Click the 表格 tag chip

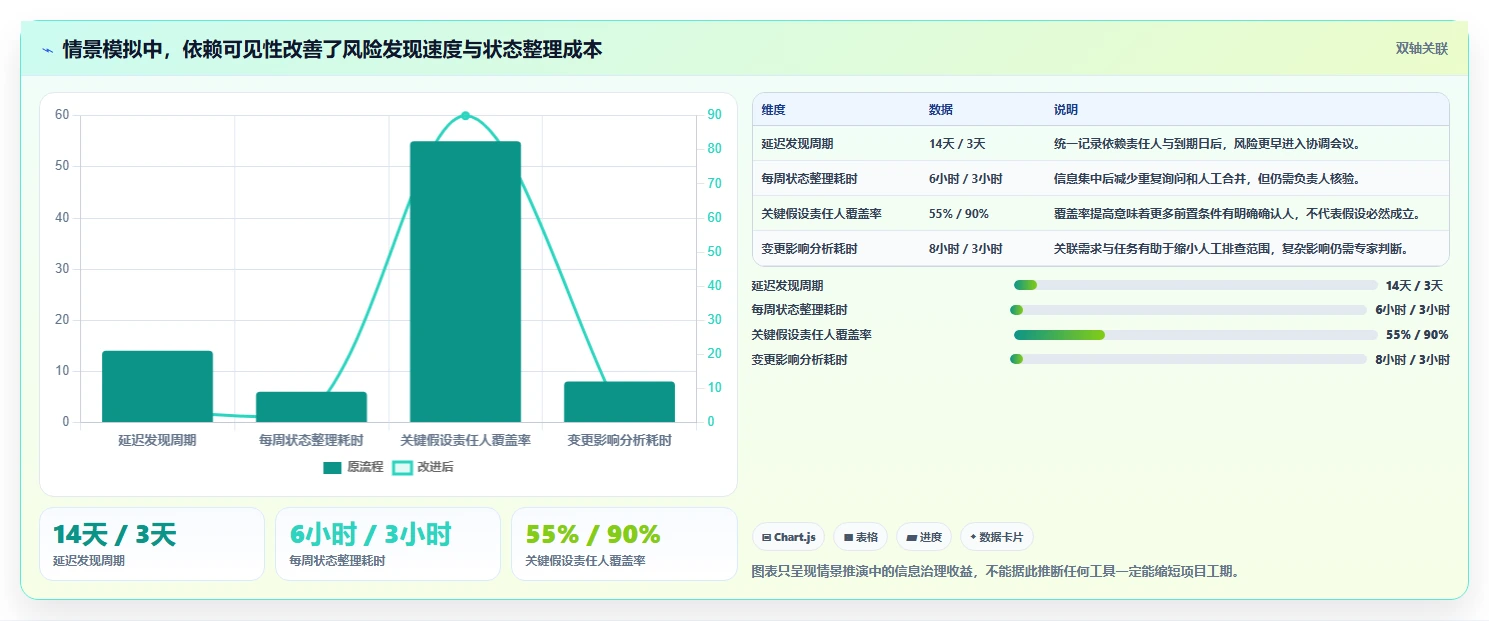click(x=861, y=537)
